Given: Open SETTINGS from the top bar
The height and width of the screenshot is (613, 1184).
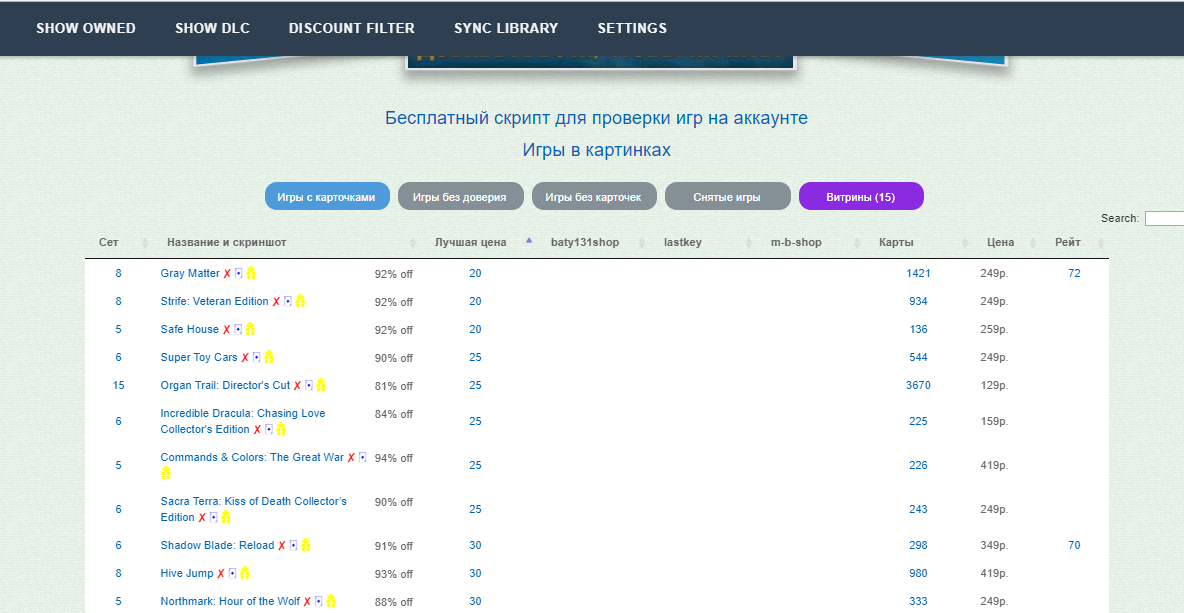Looking at the screenshot, I should click(x=632, y=29).
